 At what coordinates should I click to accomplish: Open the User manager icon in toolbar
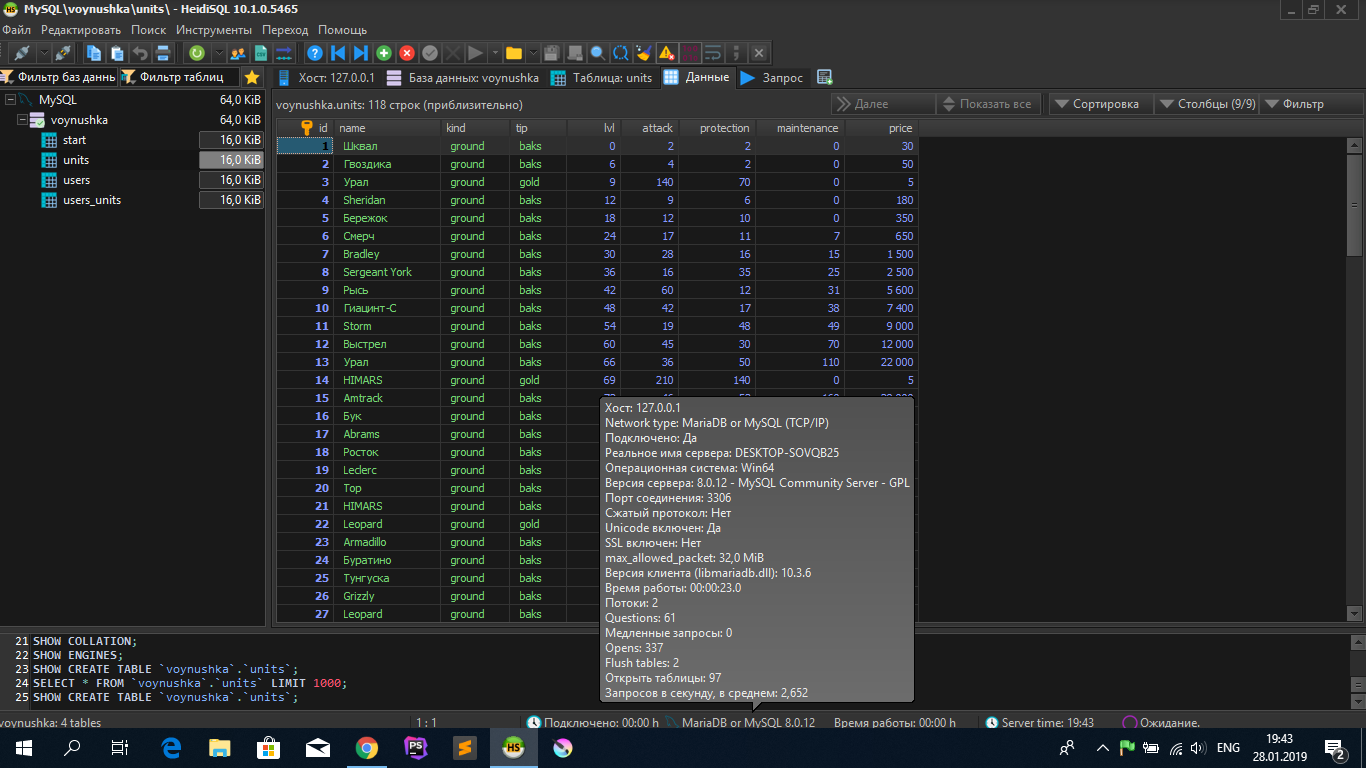pyautogui.click(x=238, y=53)
